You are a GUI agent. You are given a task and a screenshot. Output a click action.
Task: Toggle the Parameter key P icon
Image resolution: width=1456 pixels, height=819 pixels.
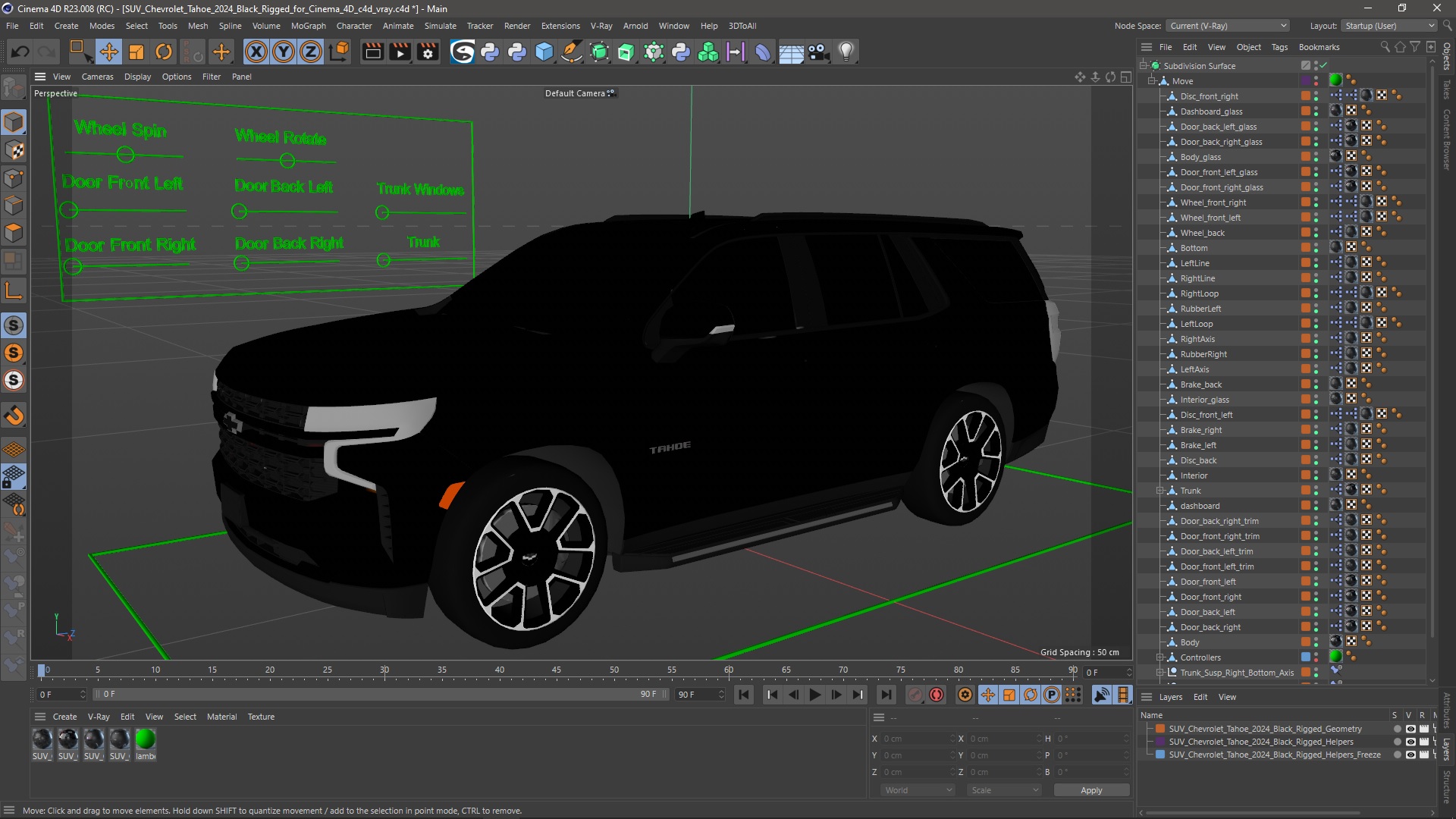point(1051,695)
